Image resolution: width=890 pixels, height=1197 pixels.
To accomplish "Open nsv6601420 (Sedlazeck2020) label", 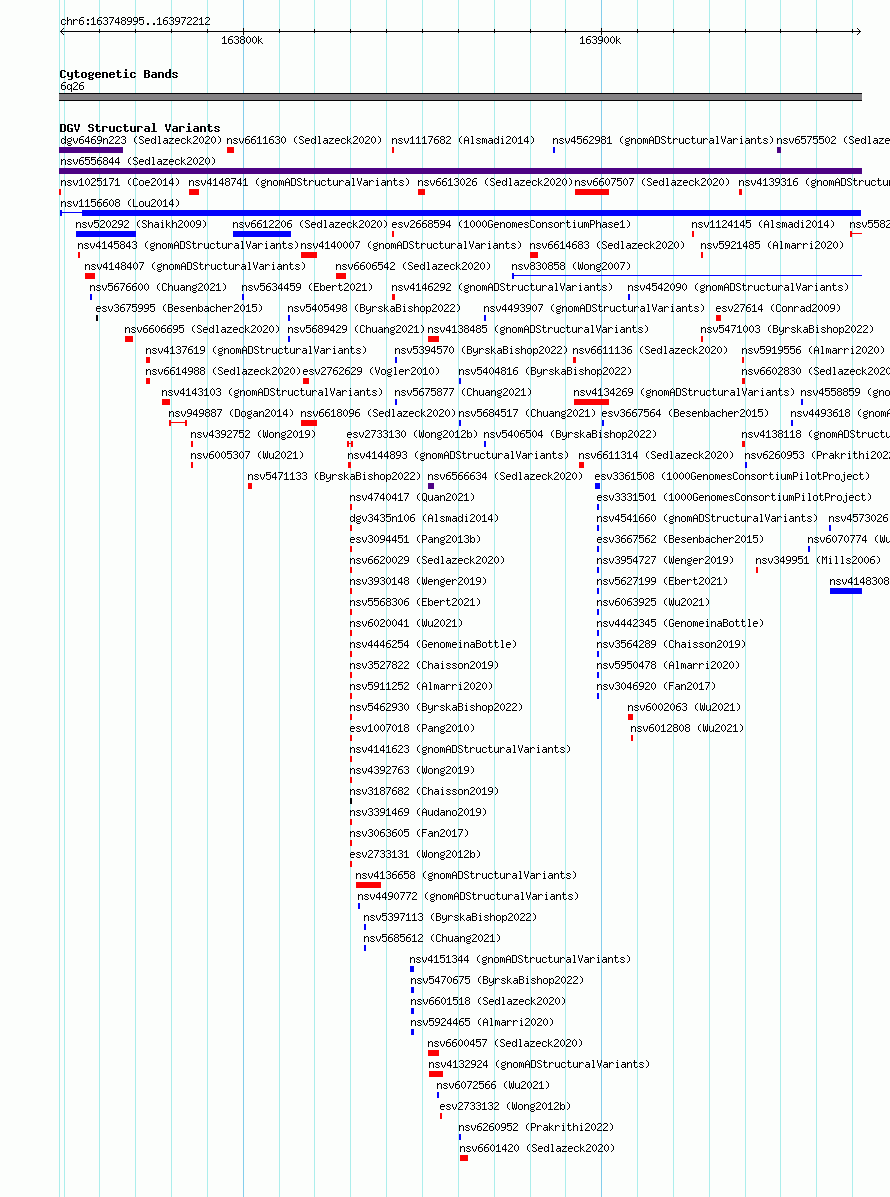I will click(x=537, y=1148).
